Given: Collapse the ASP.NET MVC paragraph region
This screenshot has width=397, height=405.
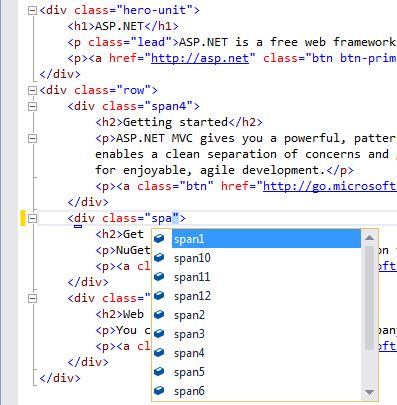Looking at the screenshot, I should coord(32,138).
